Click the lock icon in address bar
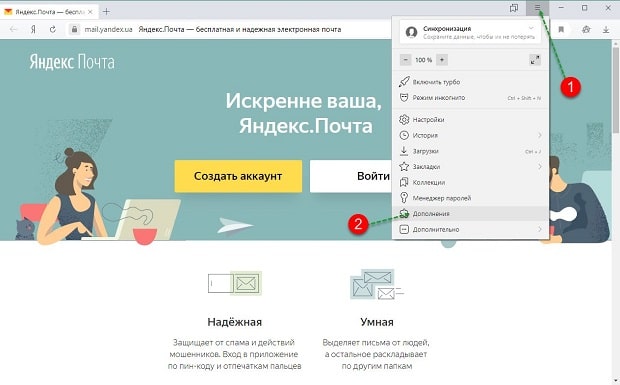Image resolution: width=620 pixels, height=385 pixels. tap(74, 29)
